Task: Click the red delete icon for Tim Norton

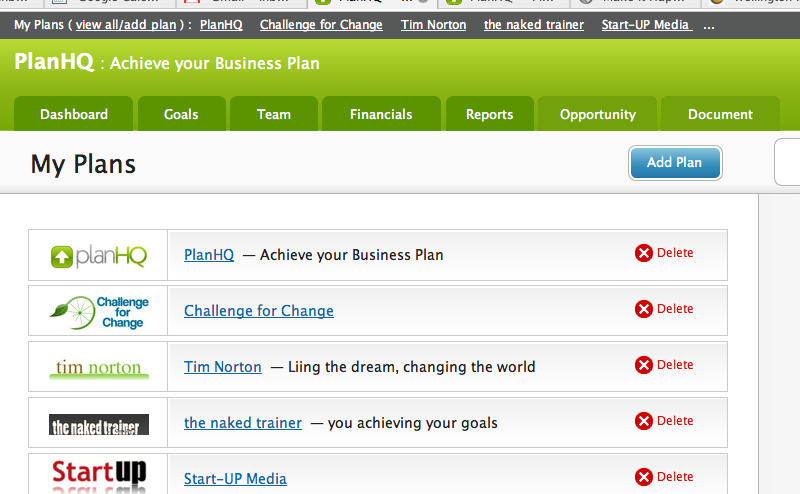Action: [644, 365]
